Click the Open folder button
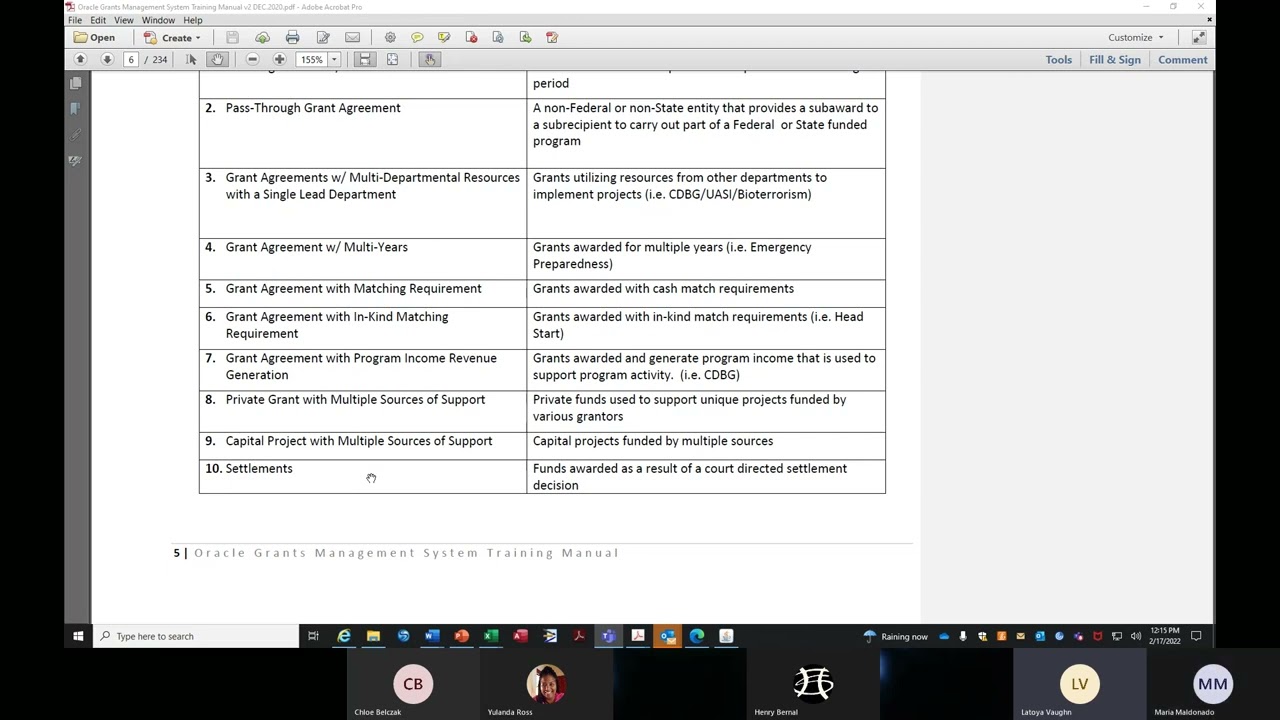The image size is (1280, 720). pyautogui.click(x=94, y=37)
